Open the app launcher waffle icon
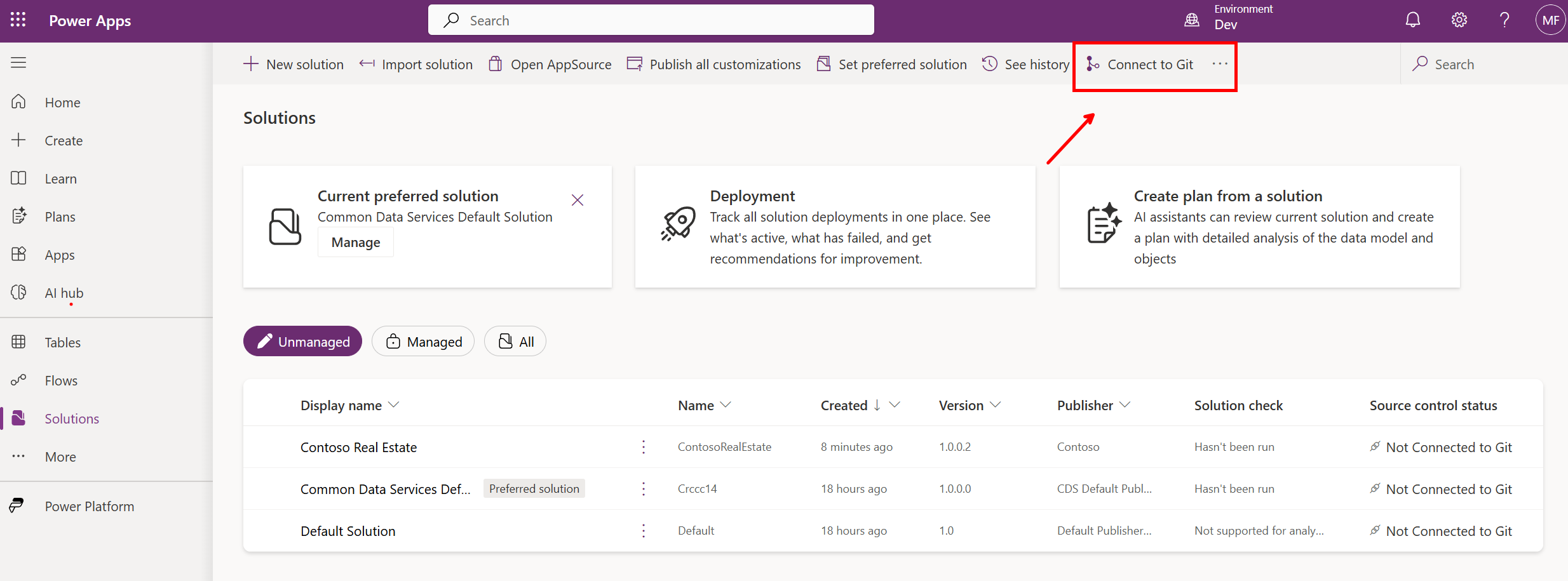Image resolution: width=1568 pixels, height=581 pixels. point(18,20)
